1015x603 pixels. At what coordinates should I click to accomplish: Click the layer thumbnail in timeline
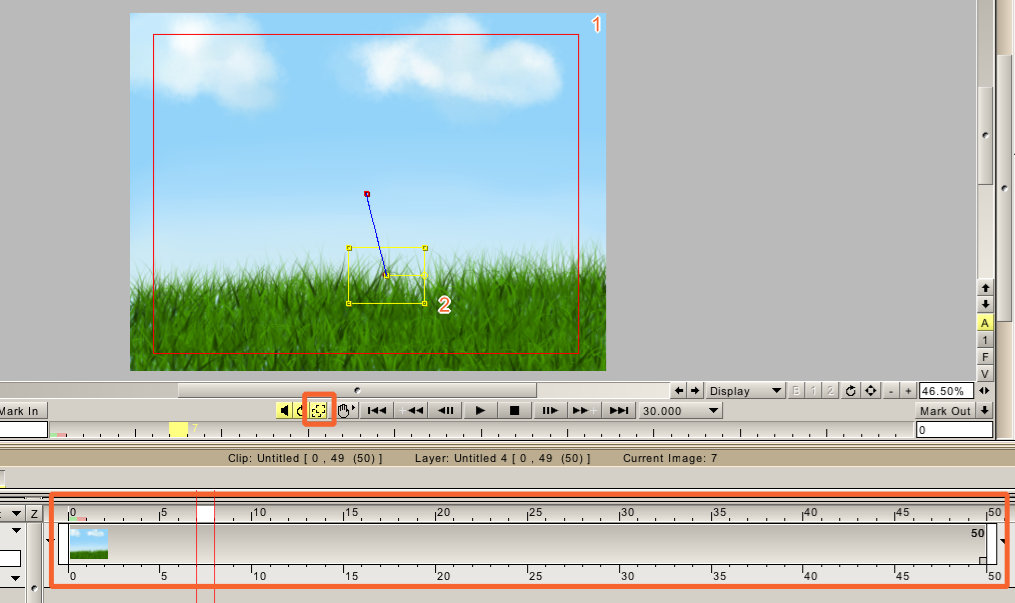pyautogui.click(x=89, y=543)
